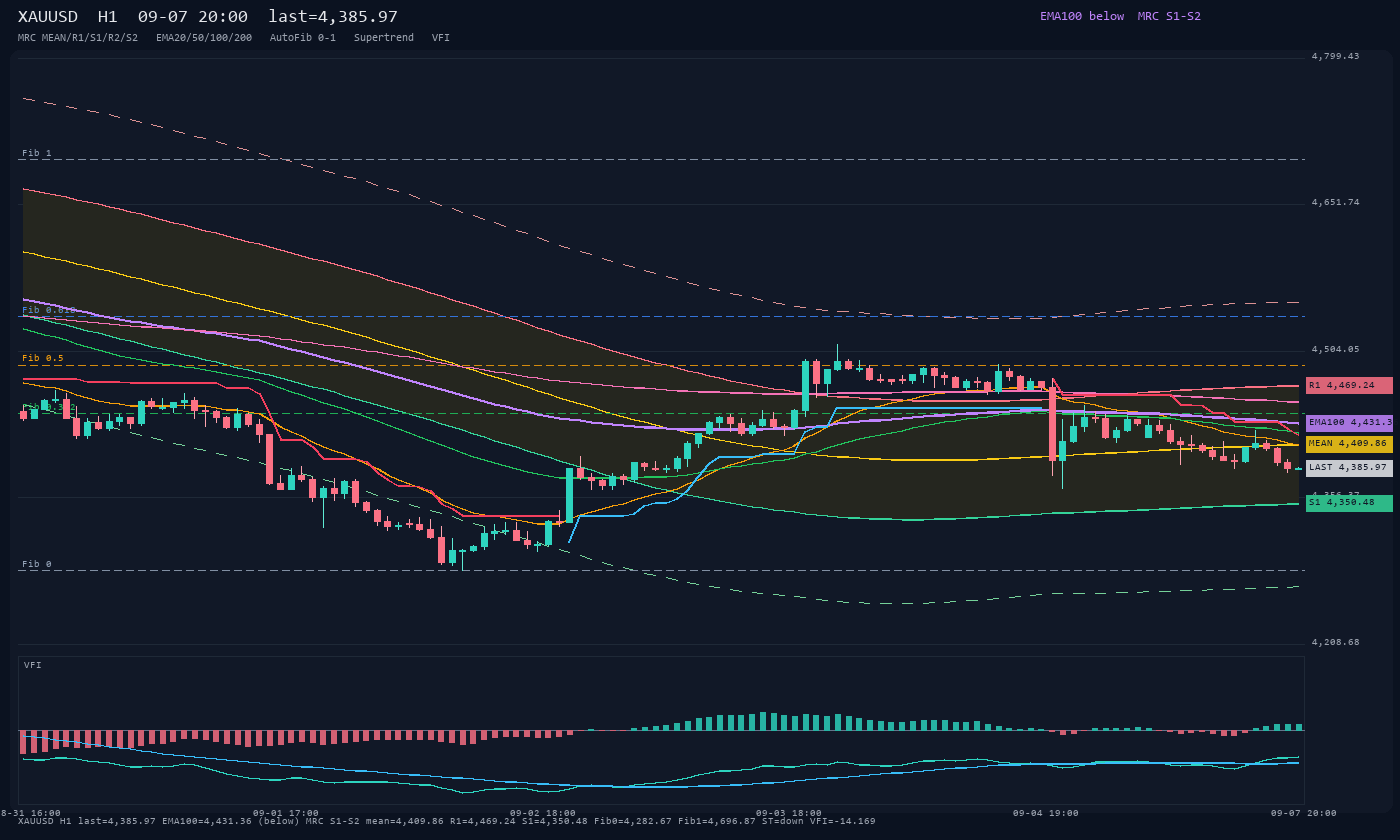
Task: Click the 09-03 18:00 time axis label
Action: [x=789, y=813]
